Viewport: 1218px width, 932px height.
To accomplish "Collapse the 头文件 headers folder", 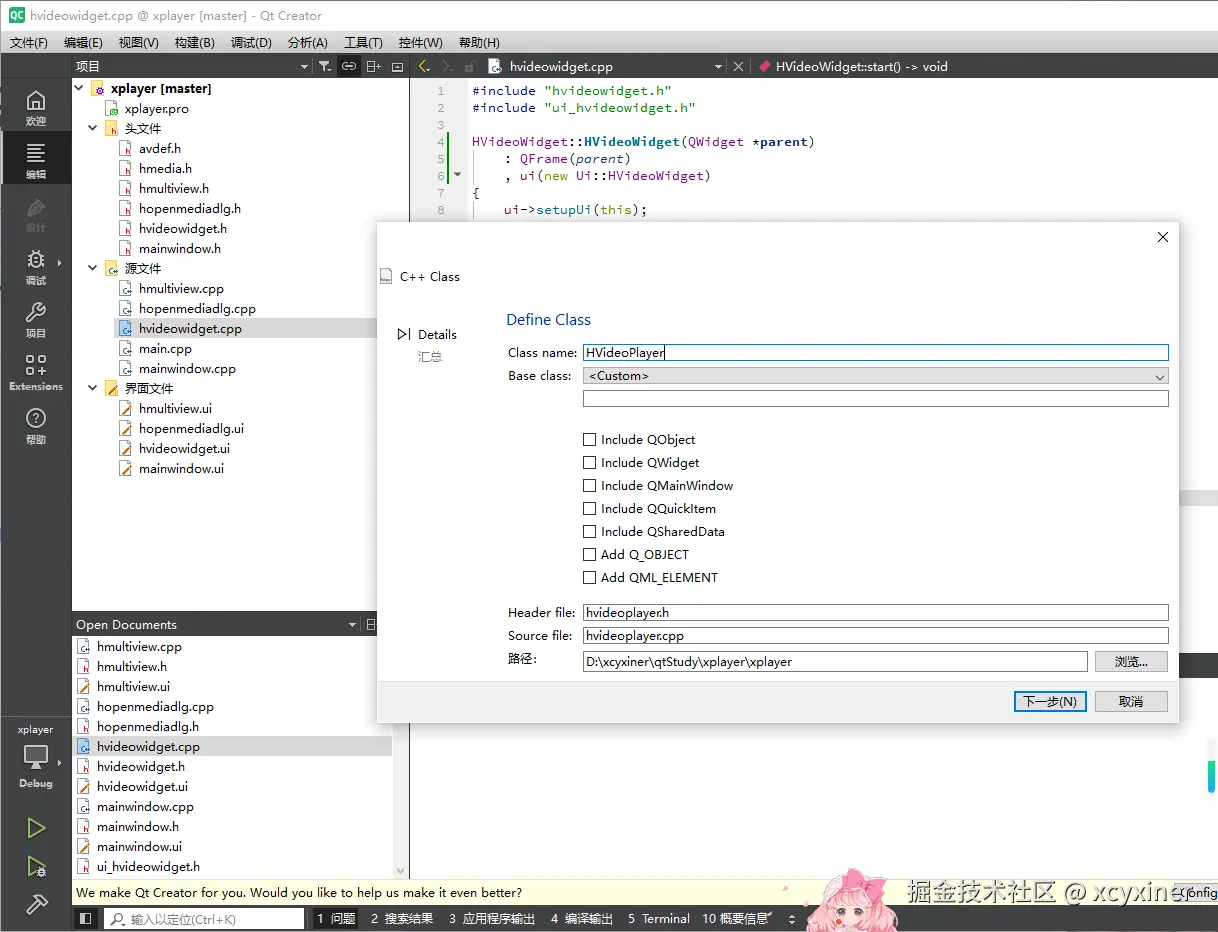I will point(94,128).
